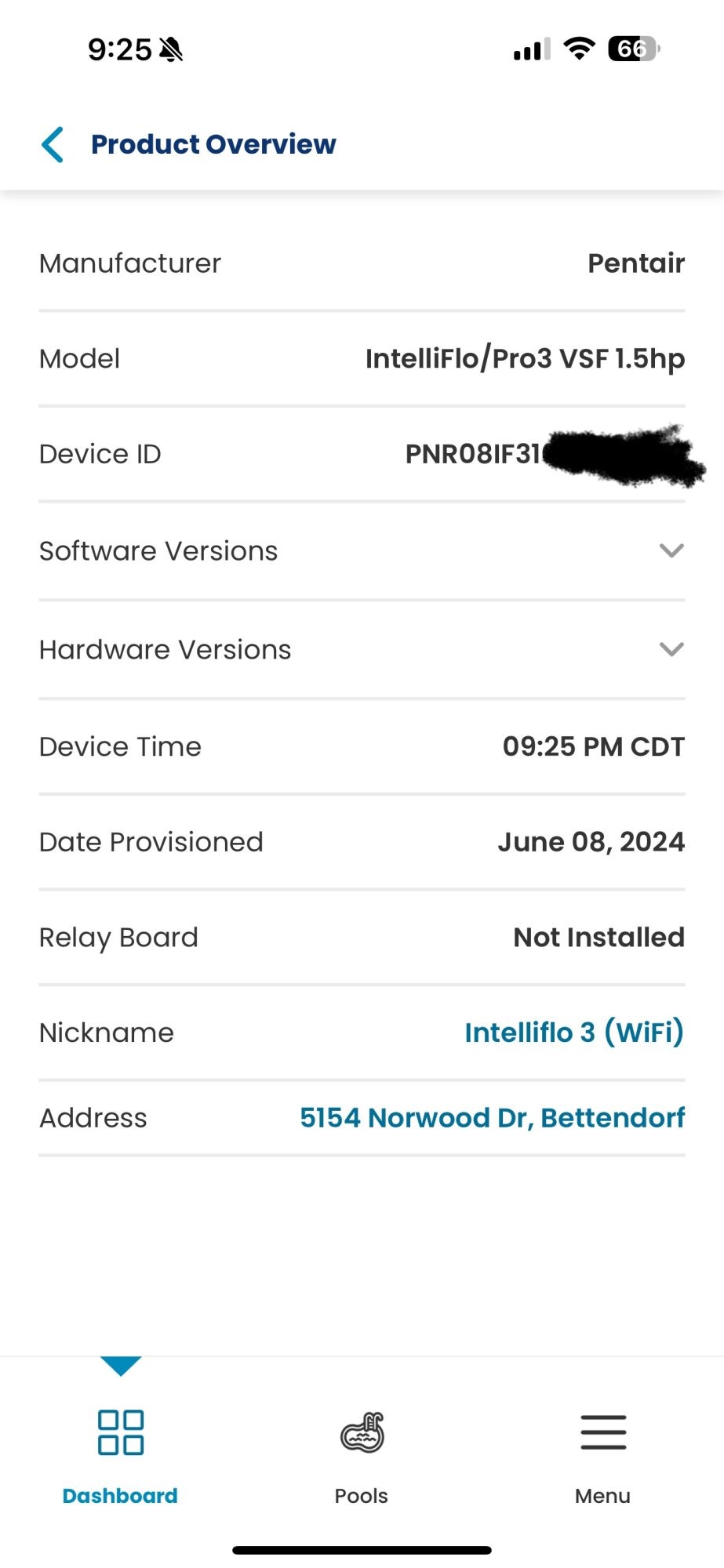Screen dimensions: 724x1568
Task: Switch to the Pools tab label
Action: [x=362, y=1496]
